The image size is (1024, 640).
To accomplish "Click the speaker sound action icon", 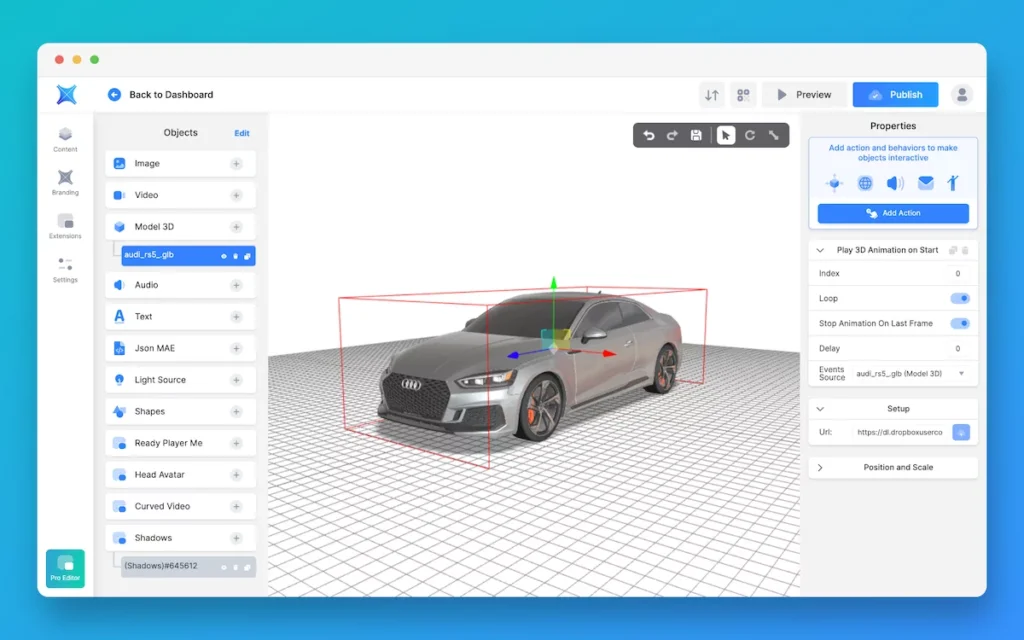I will pos(895,183).
